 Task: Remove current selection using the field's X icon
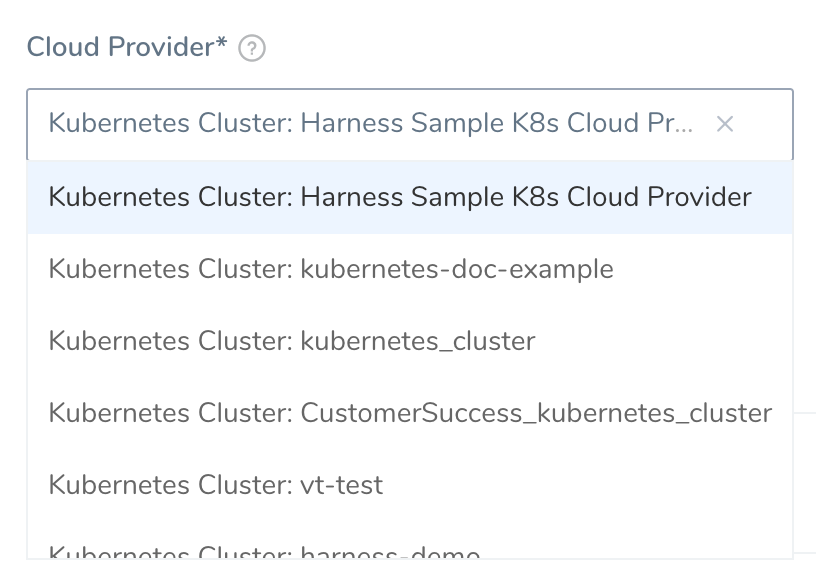(724, 124)
